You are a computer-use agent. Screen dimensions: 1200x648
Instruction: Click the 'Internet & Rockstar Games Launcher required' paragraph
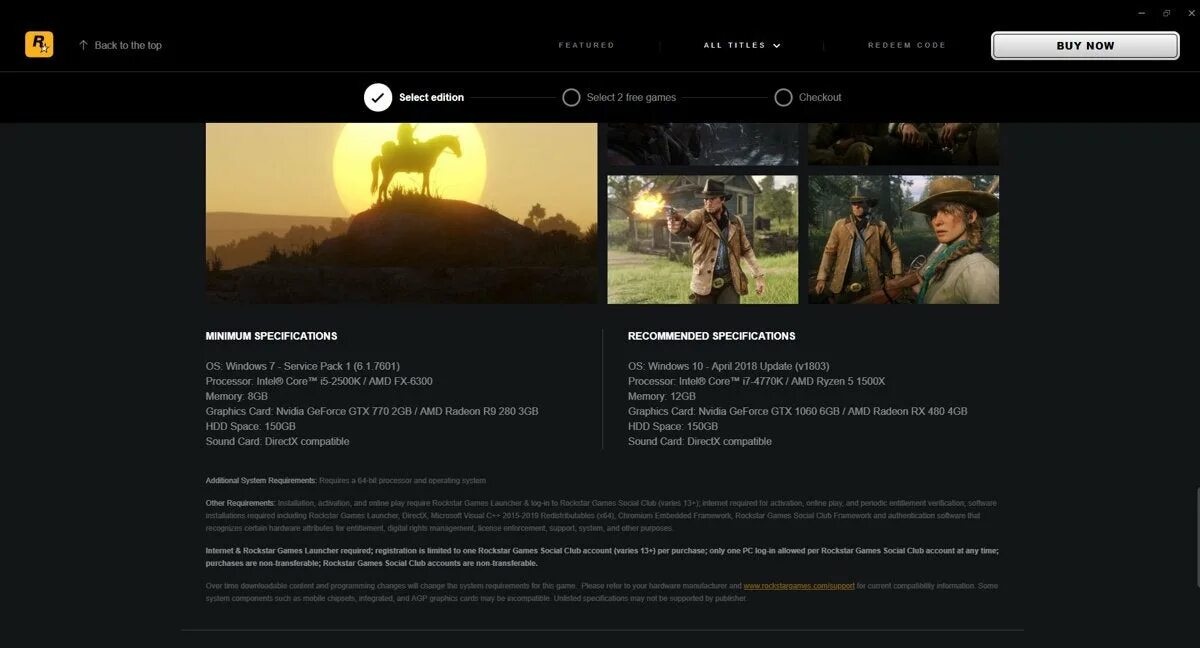pos(602,557)
